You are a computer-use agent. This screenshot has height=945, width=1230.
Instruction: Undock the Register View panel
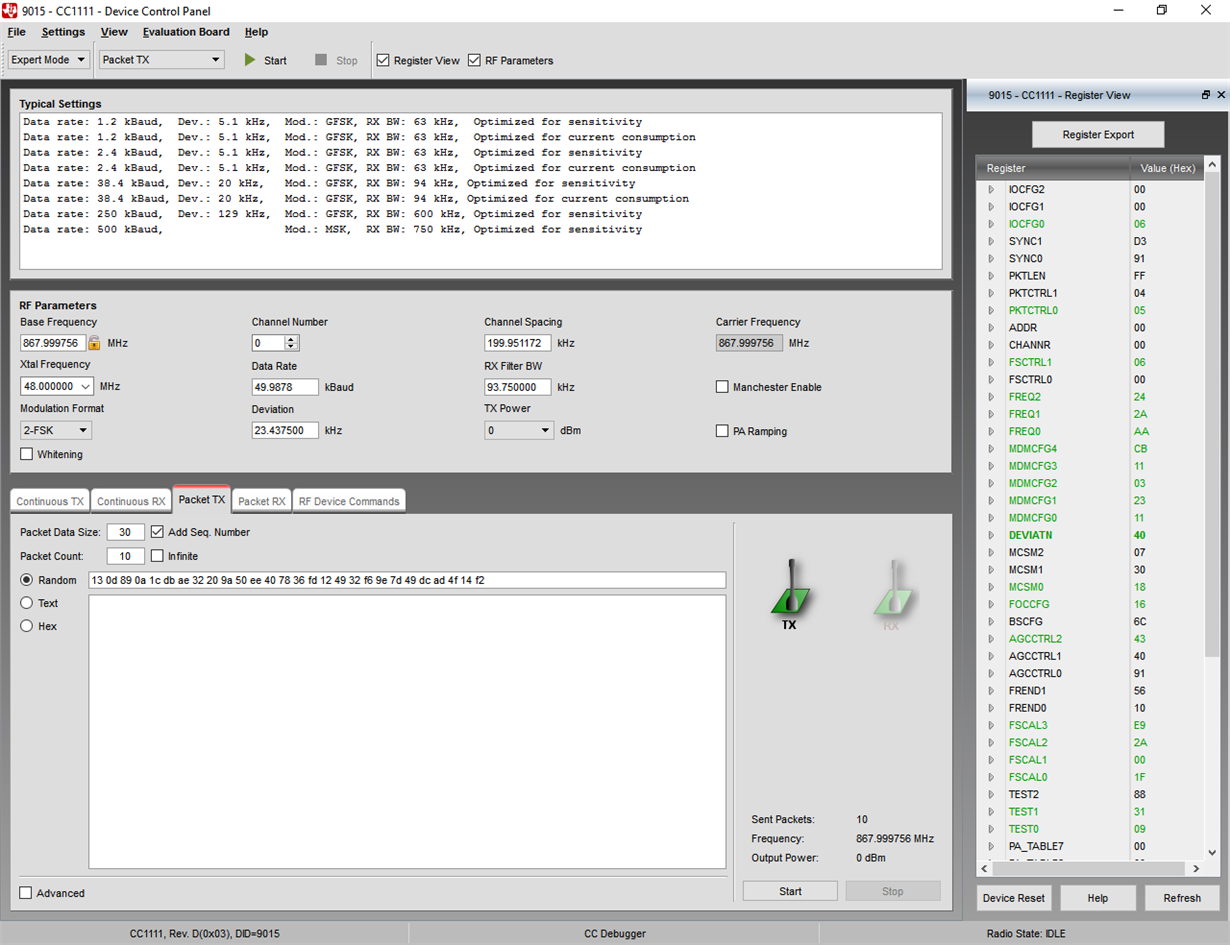pyautogui.click(x=1206, y=95)
